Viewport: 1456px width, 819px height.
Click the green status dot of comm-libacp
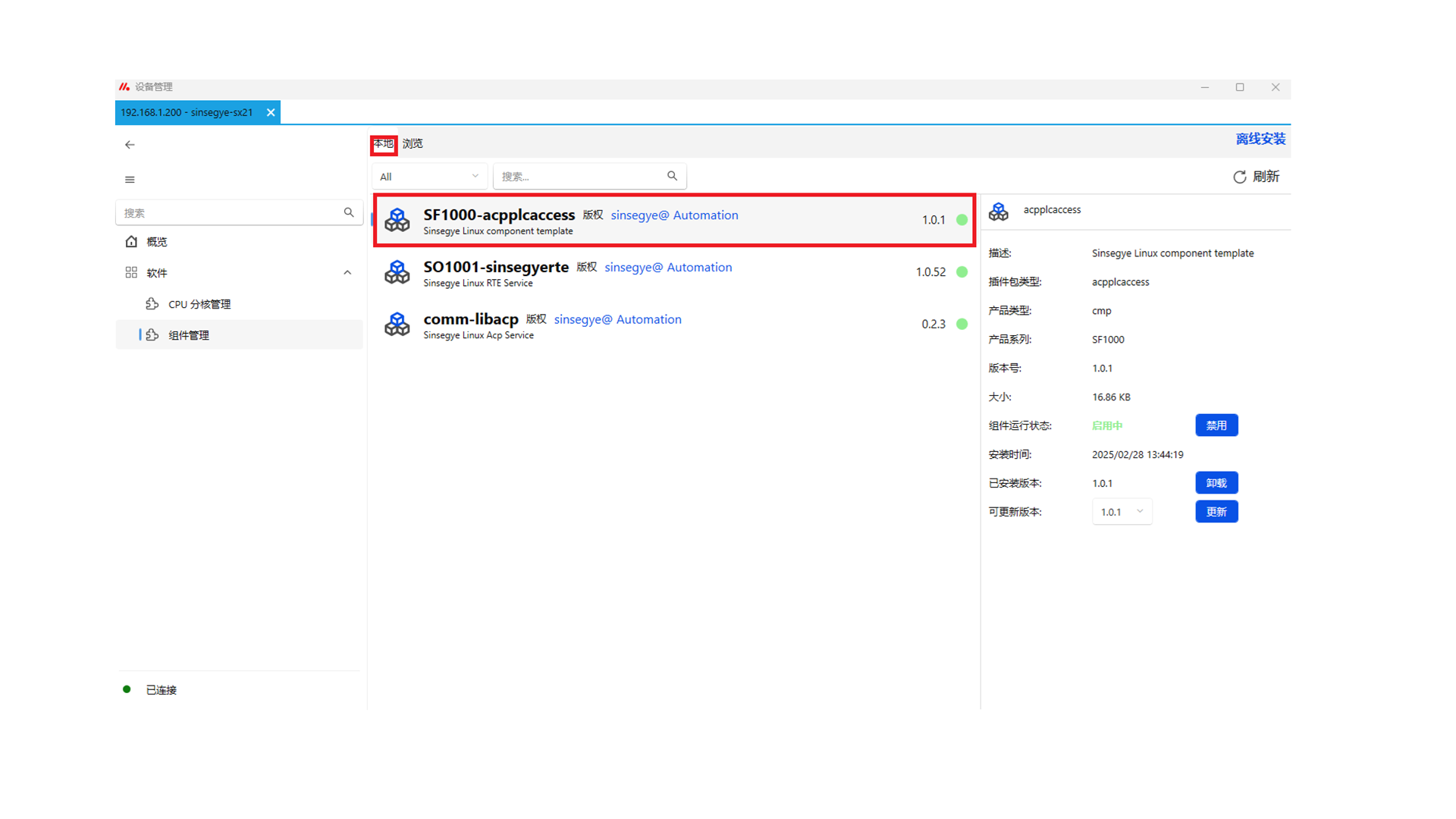coord(962,324)
